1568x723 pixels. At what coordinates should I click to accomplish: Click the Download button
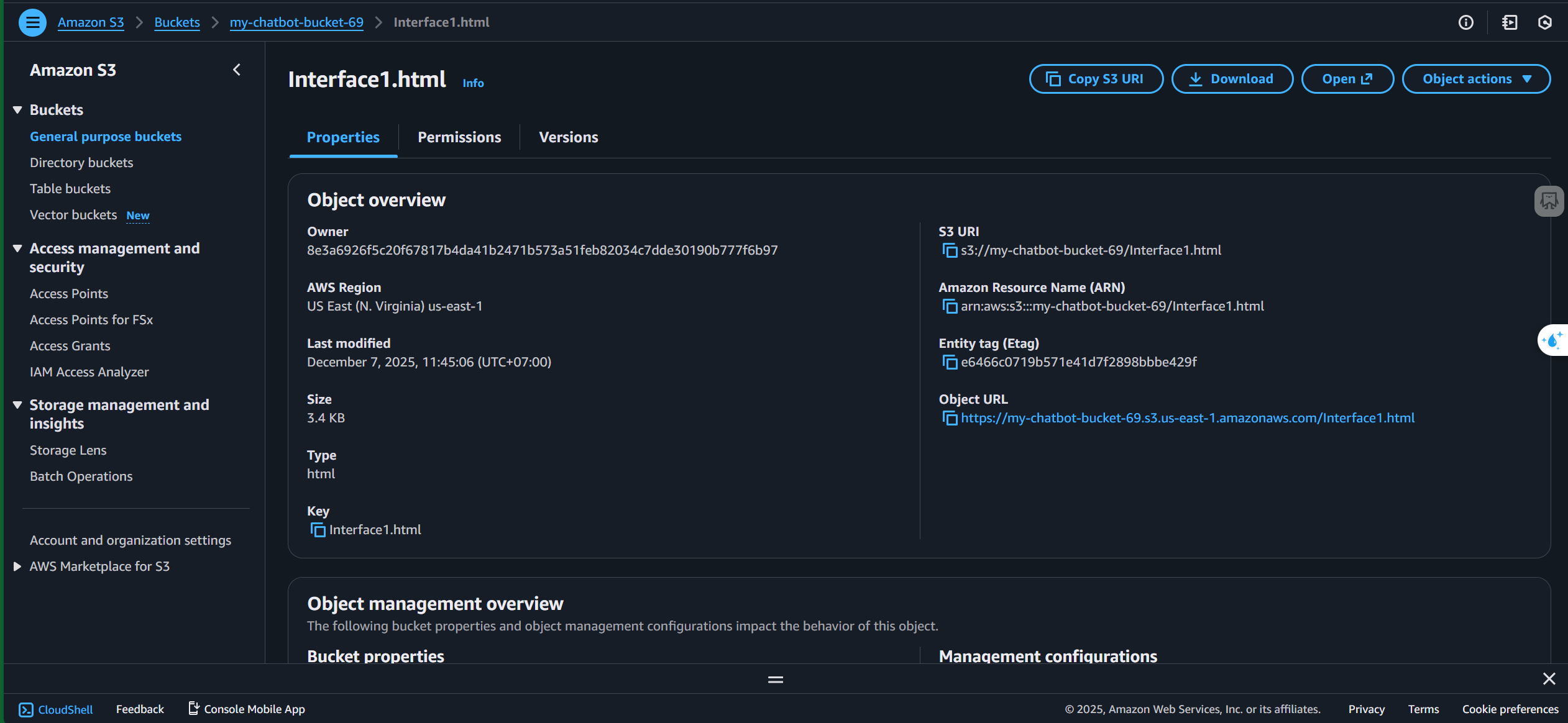pyautogui.click(x=1232, y=79)
